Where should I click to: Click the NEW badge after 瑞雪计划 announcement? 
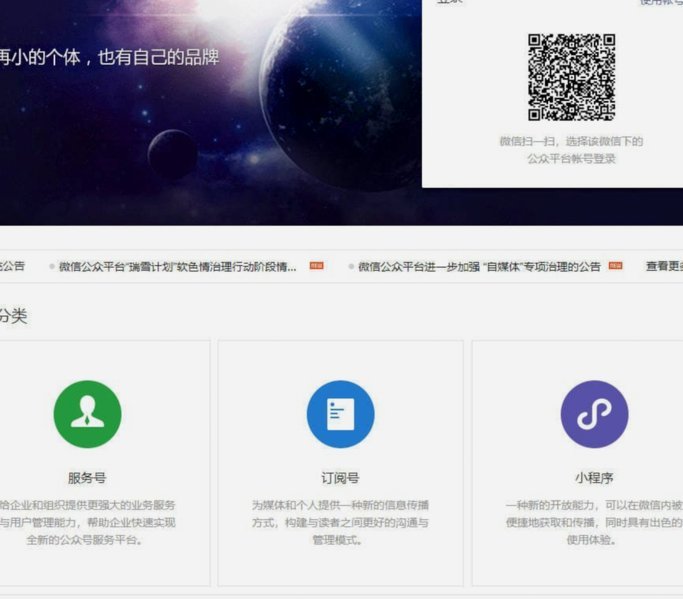(x=317, y=265)
